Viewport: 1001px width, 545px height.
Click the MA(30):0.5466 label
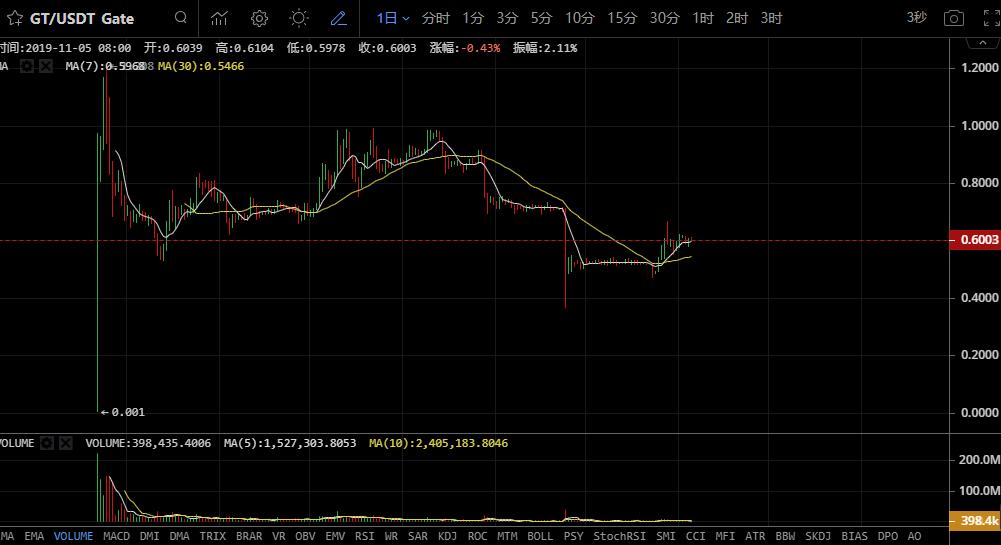[200, 66]
